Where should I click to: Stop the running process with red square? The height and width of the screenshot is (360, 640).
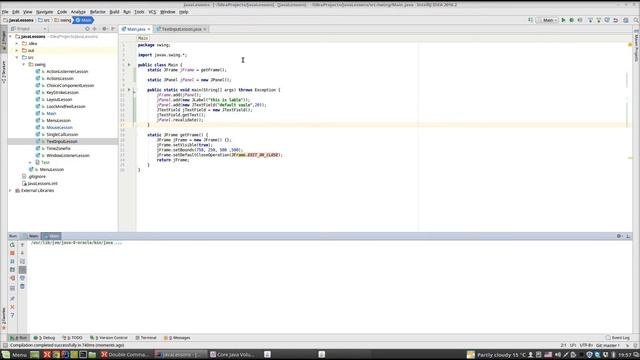tap(12, 253)
